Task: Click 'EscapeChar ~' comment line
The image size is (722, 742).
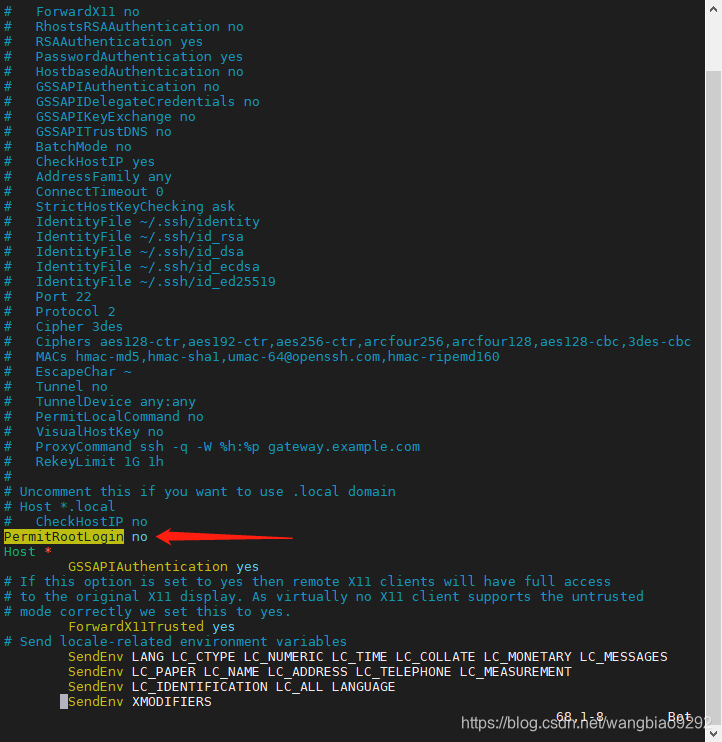Action: [x=68, y=371]
